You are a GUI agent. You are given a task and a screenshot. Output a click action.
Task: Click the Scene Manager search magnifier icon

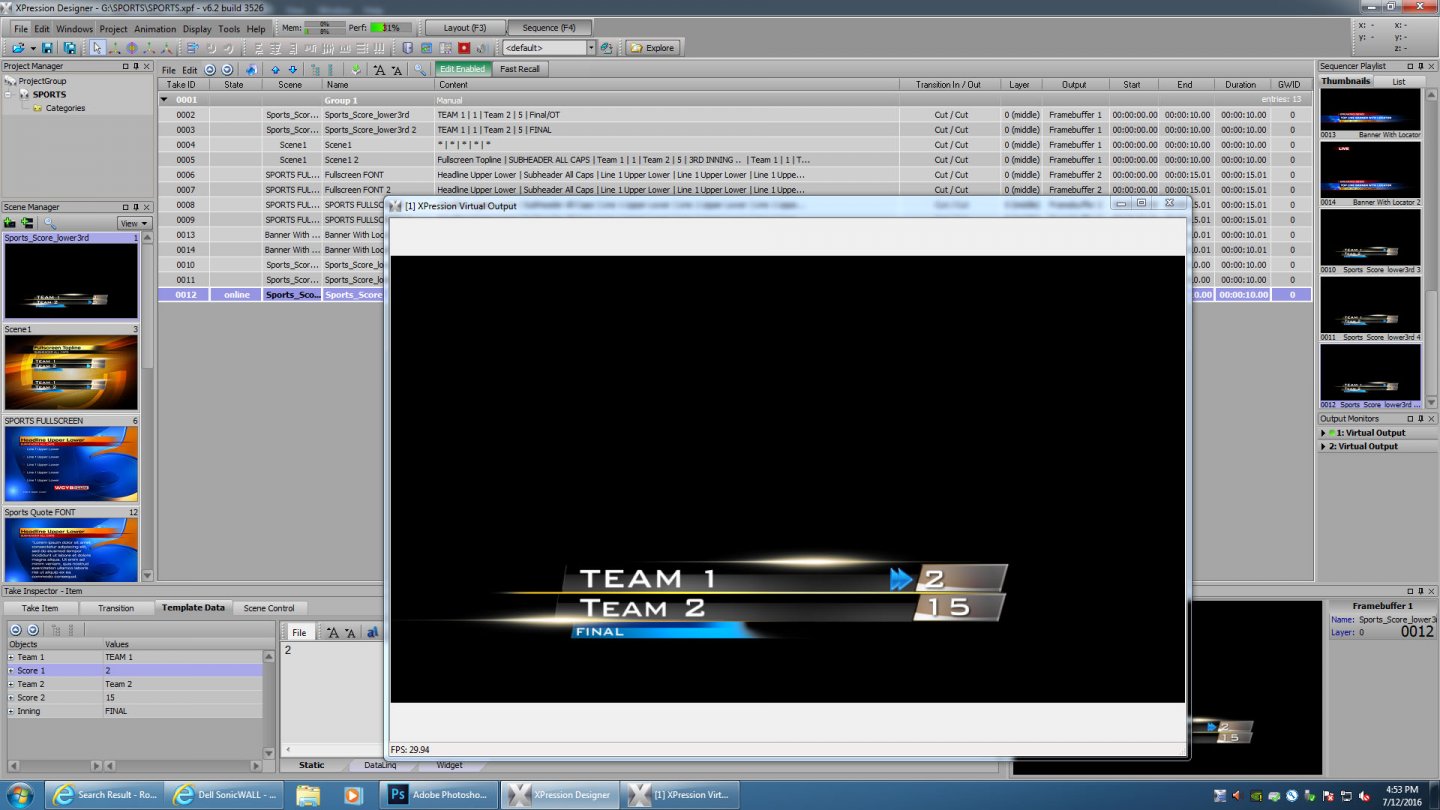49,223
